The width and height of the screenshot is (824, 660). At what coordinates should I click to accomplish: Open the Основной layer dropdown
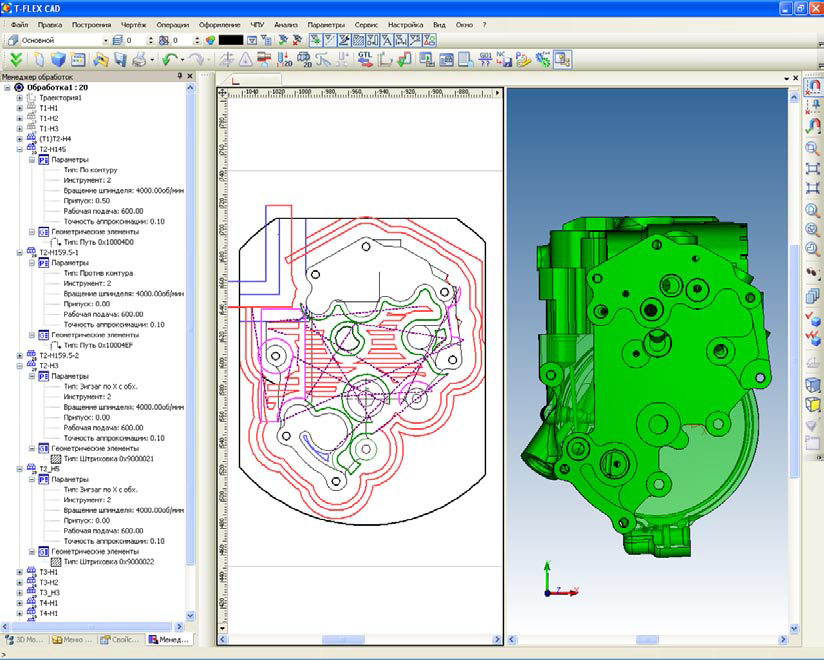[105, 40]
